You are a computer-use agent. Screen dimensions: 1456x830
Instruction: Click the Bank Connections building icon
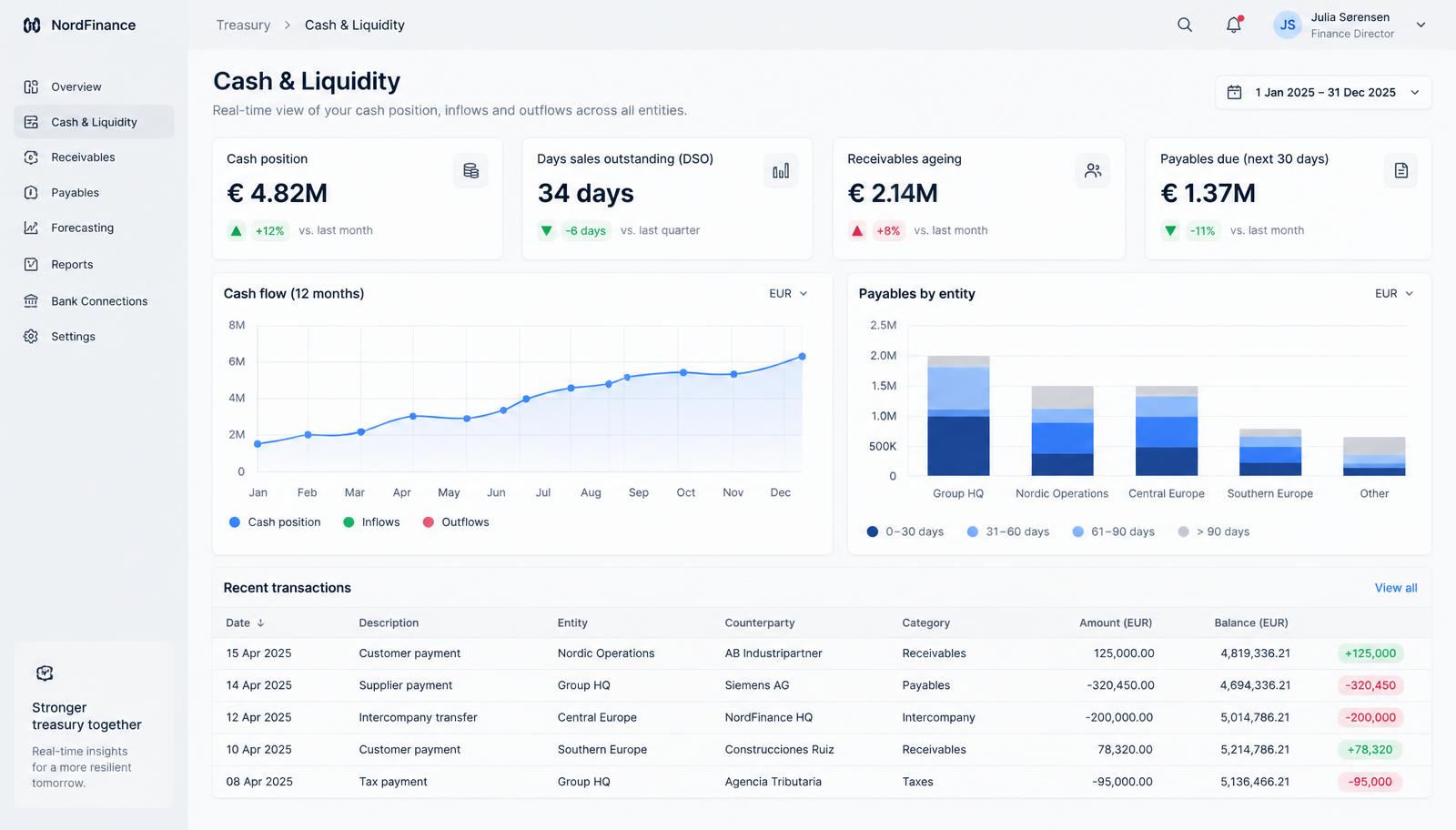coord(31,301)
